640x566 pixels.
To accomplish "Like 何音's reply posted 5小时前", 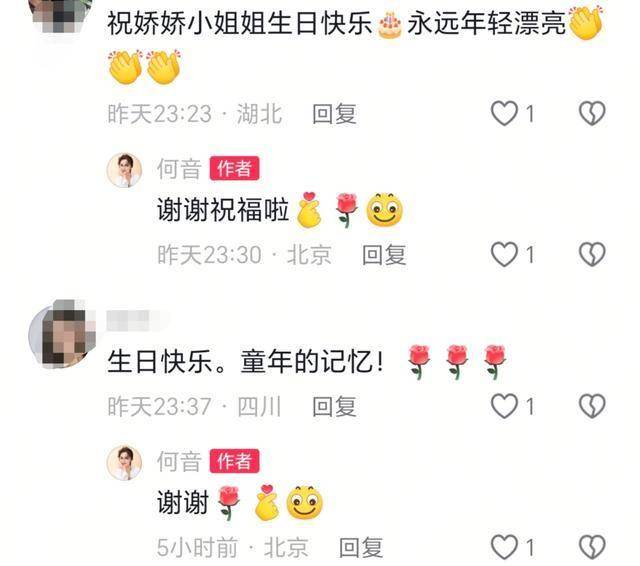I will pos(504,547).
